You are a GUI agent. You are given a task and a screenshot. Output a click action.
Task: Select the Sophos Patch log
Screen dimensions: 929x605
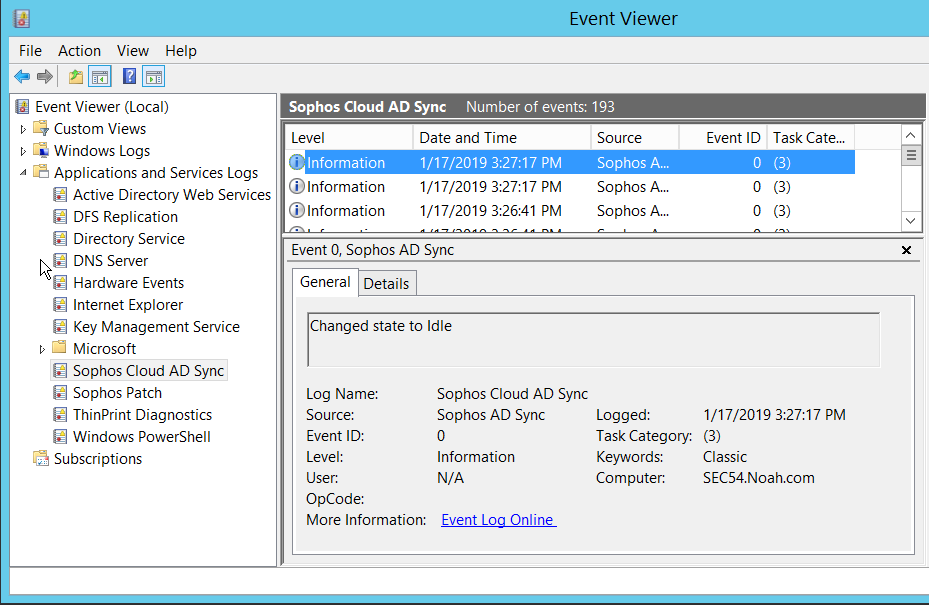[117, 393]
